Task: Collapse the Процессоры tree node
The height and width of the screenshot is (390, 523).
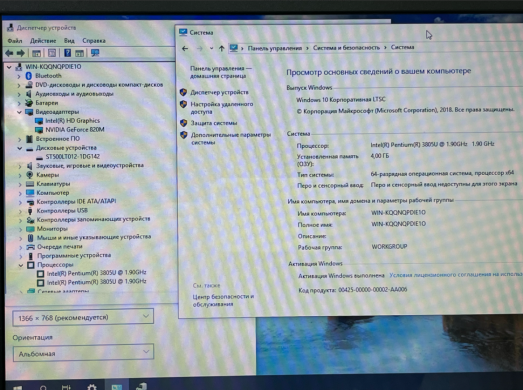Action: coord(21,265)
